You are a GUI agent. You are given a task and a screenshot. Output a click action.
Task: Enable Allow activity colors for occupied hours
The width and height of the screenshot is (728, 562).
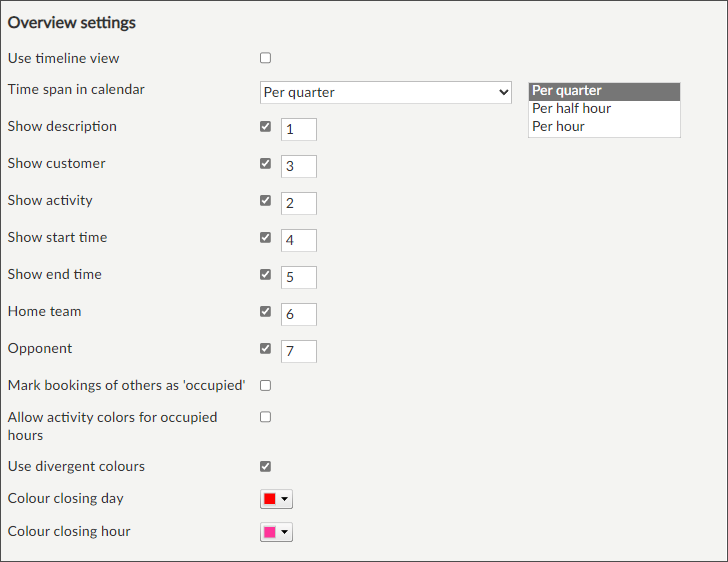pos(266,417)
